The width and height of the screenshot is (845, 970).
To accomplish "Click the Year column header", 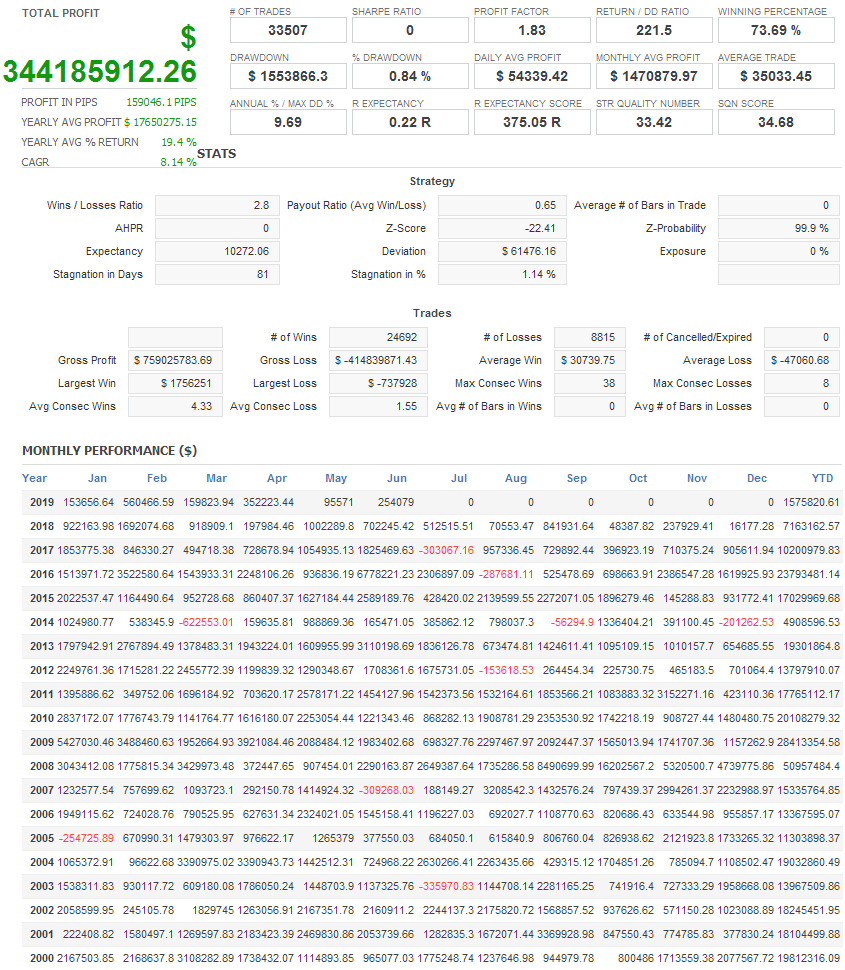I will click(x=35, y=478).
